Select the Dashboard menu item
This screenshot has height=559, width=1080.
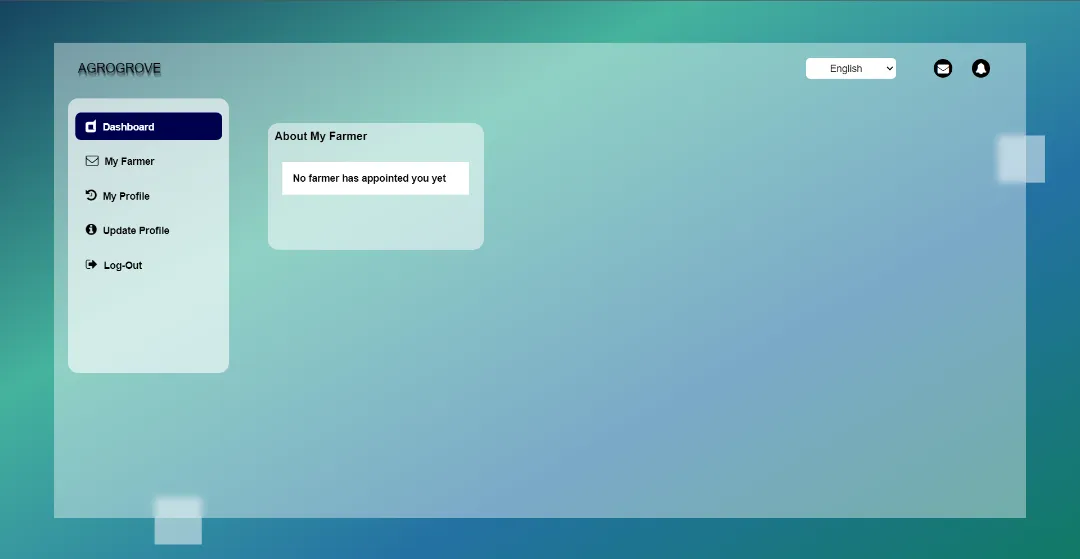(128, 127)
